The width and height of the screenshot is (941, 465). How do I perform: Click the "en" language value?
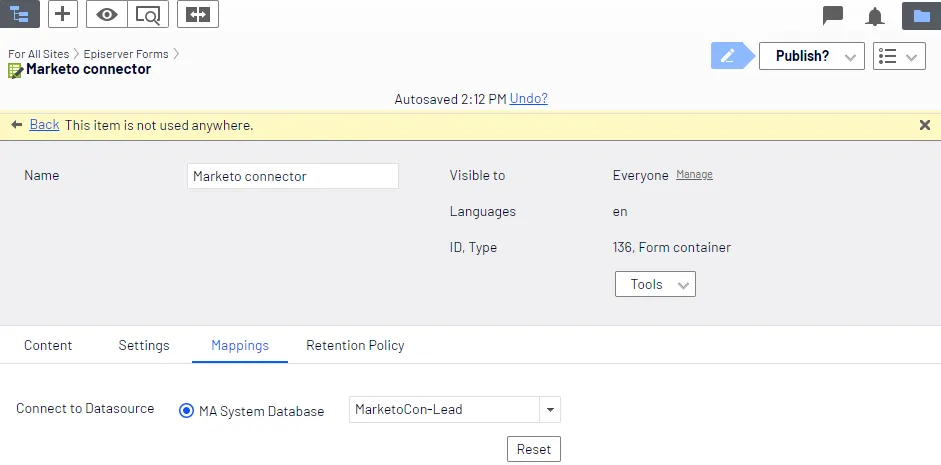click(620, 211)
